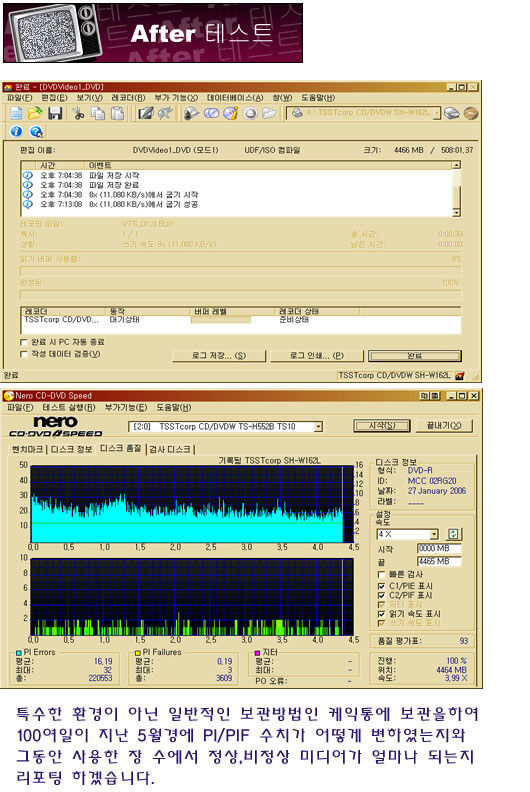Click the Disc info icon
Viewport: 530px width, 792px height.
pos(231,113)
